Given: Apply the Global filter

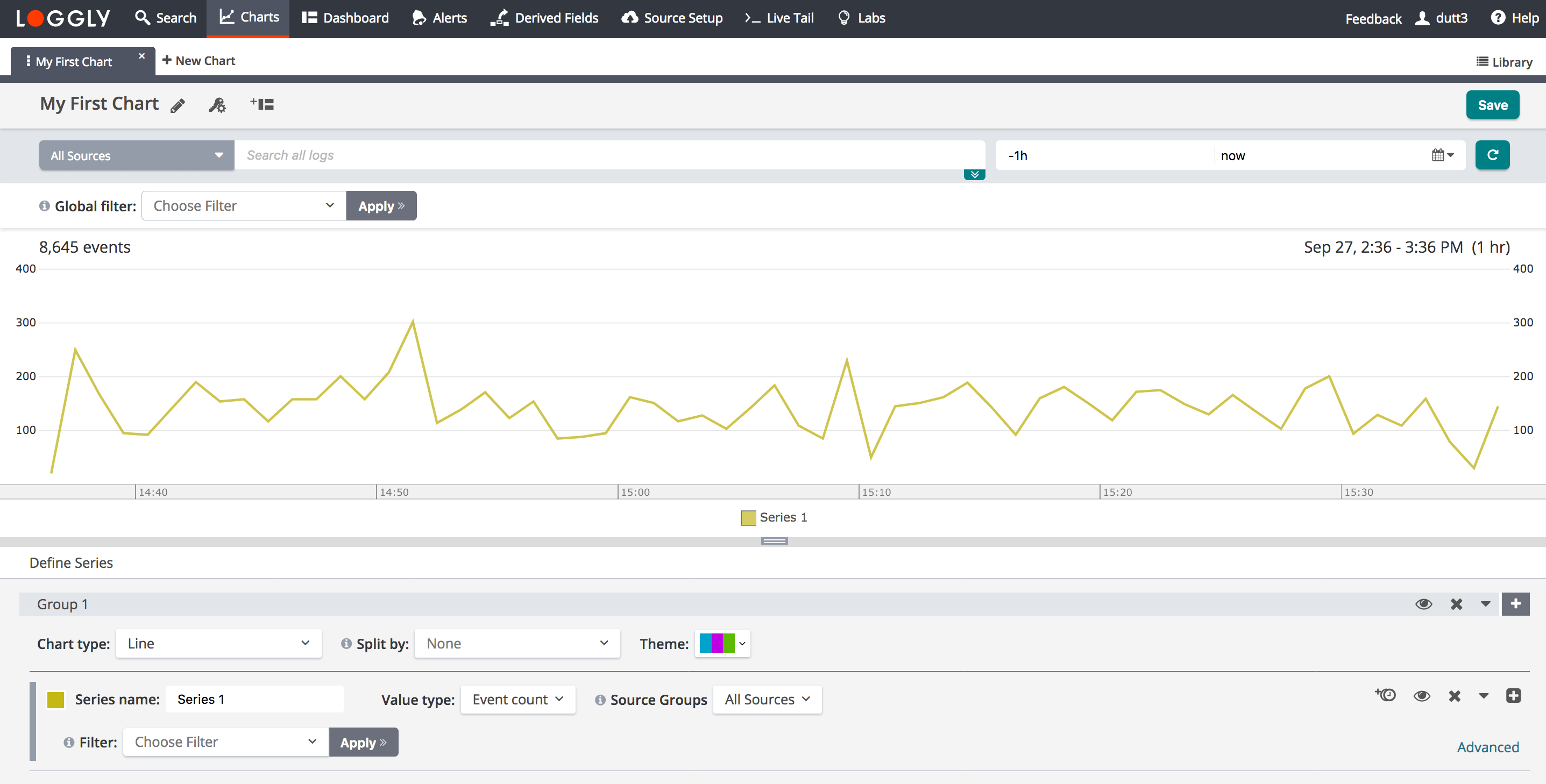Looking at the screenshot, I should tap(381, 206).
